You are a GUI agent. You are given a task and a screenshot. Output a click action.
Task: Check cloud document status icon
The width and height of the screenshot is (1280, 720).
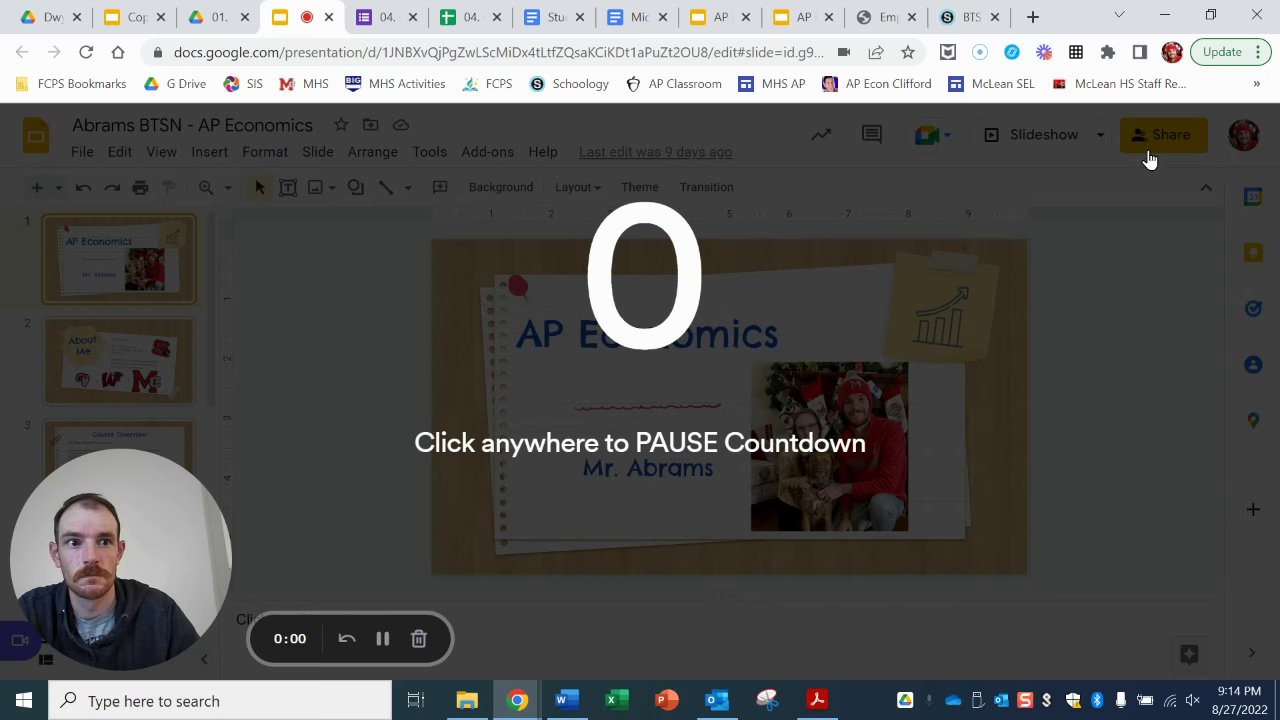(401, 125)
